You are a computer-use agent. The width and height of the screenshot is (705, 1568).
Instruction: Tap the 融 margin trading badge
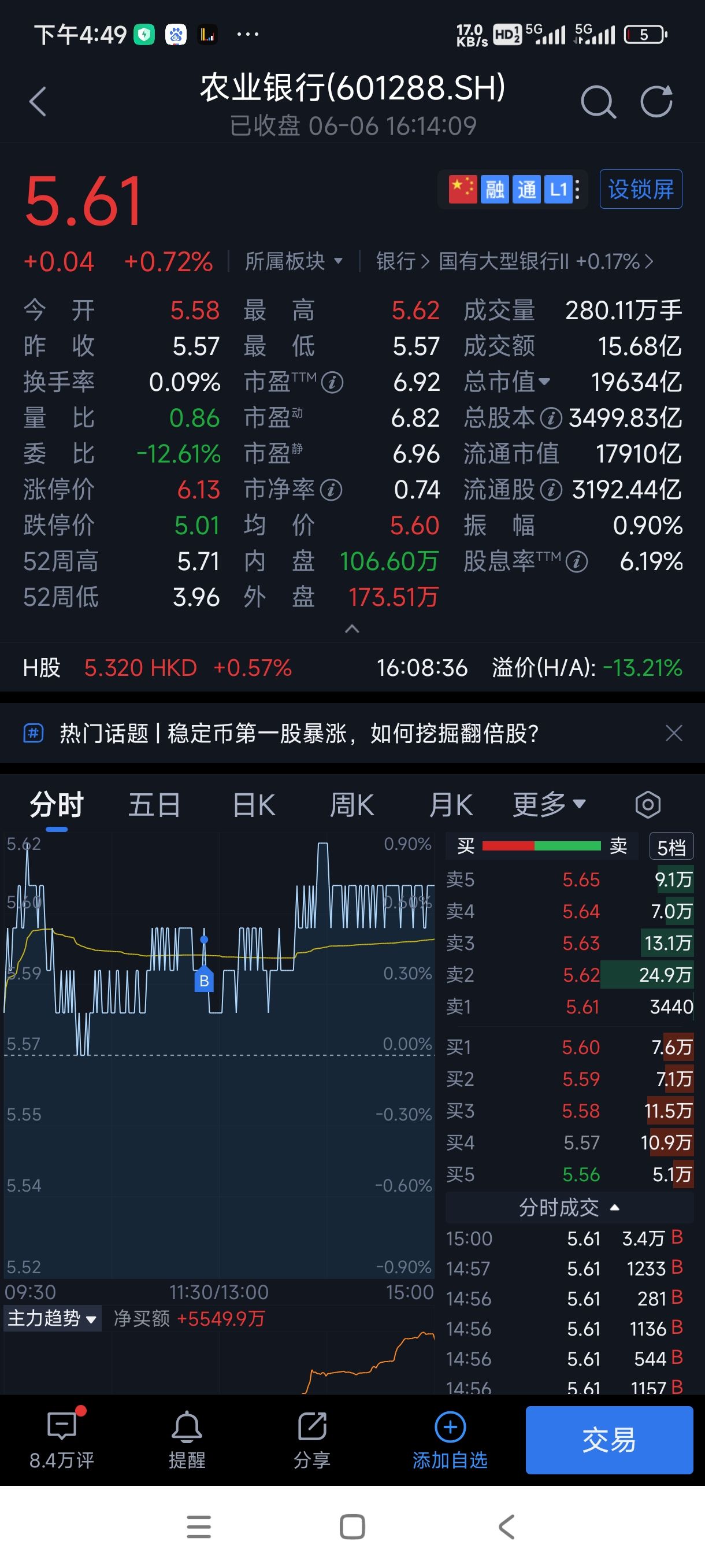pyautogui.click(x=495, y=189)
